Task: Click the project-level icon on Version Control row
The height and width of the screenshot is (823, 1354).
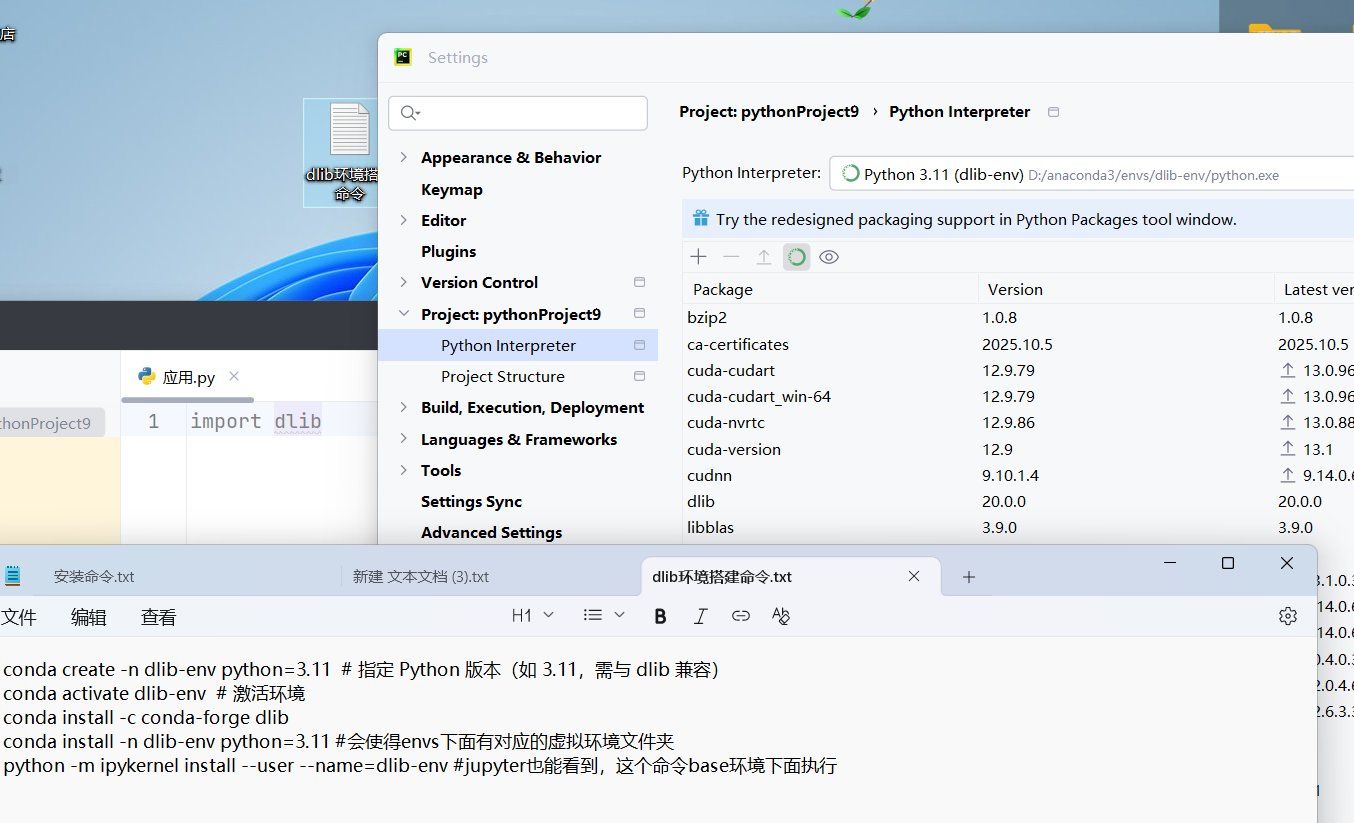Action: 640,282
